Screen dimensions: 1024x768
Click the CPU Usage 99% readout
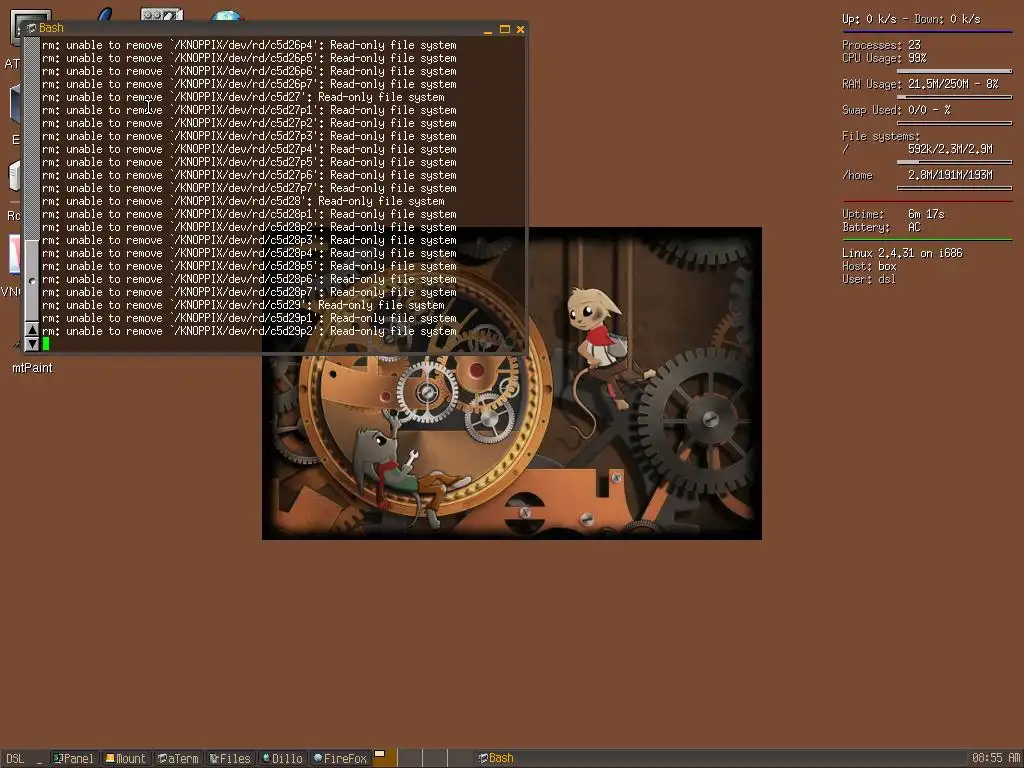click(x=884, y=58)
